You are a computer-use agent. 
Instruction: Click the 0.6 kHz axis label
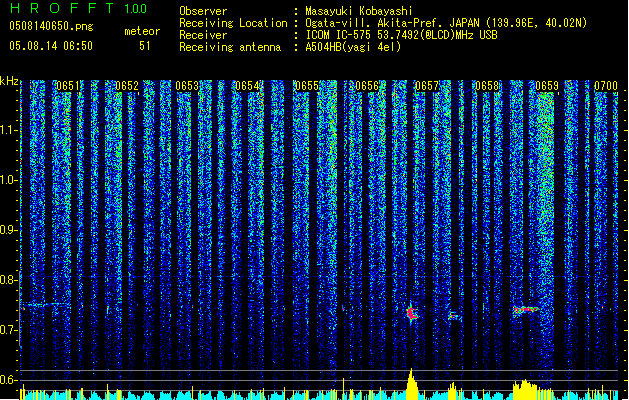[x=9, y=380]
